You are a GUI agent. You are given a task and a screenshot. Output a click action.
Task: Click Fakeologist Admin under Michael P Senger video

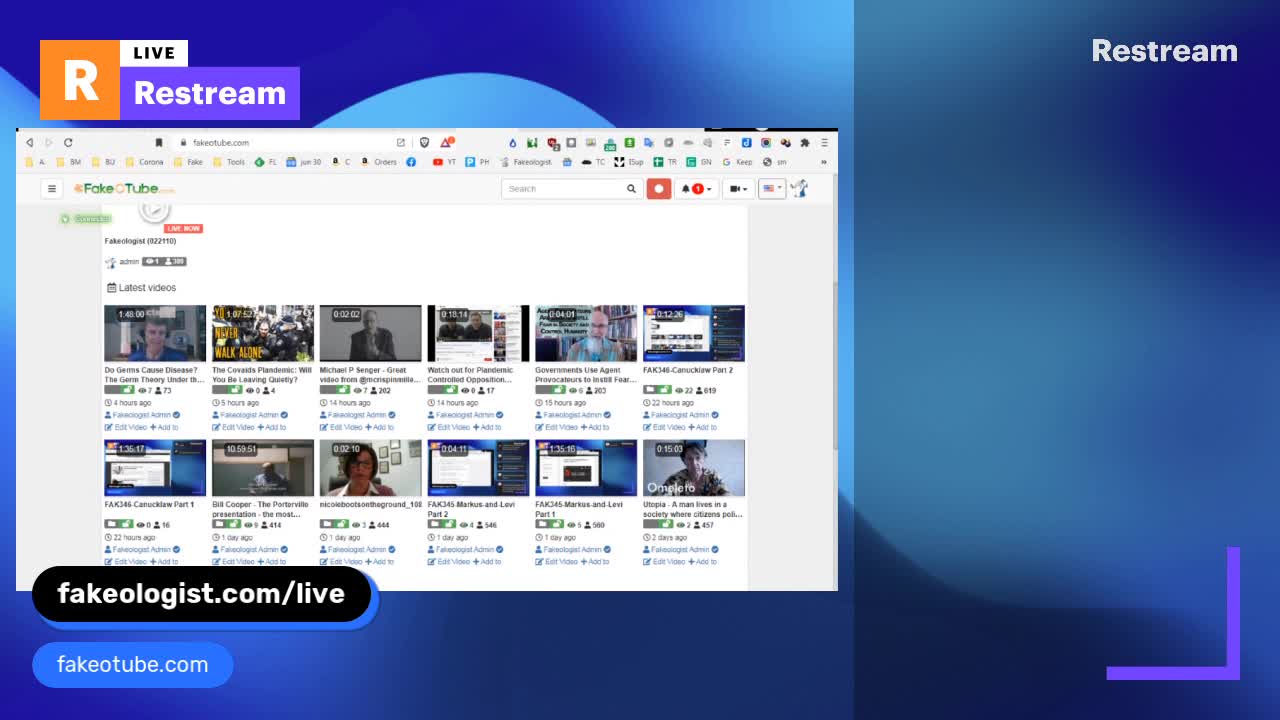pyautogui.click(x=357, y=415)
